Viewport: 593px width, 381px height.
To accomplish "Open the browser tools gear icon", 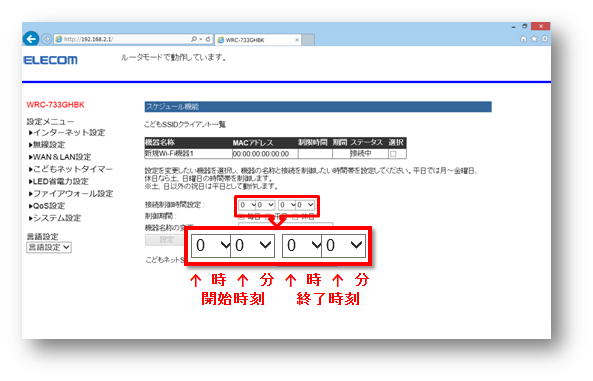I will (545, 39).
